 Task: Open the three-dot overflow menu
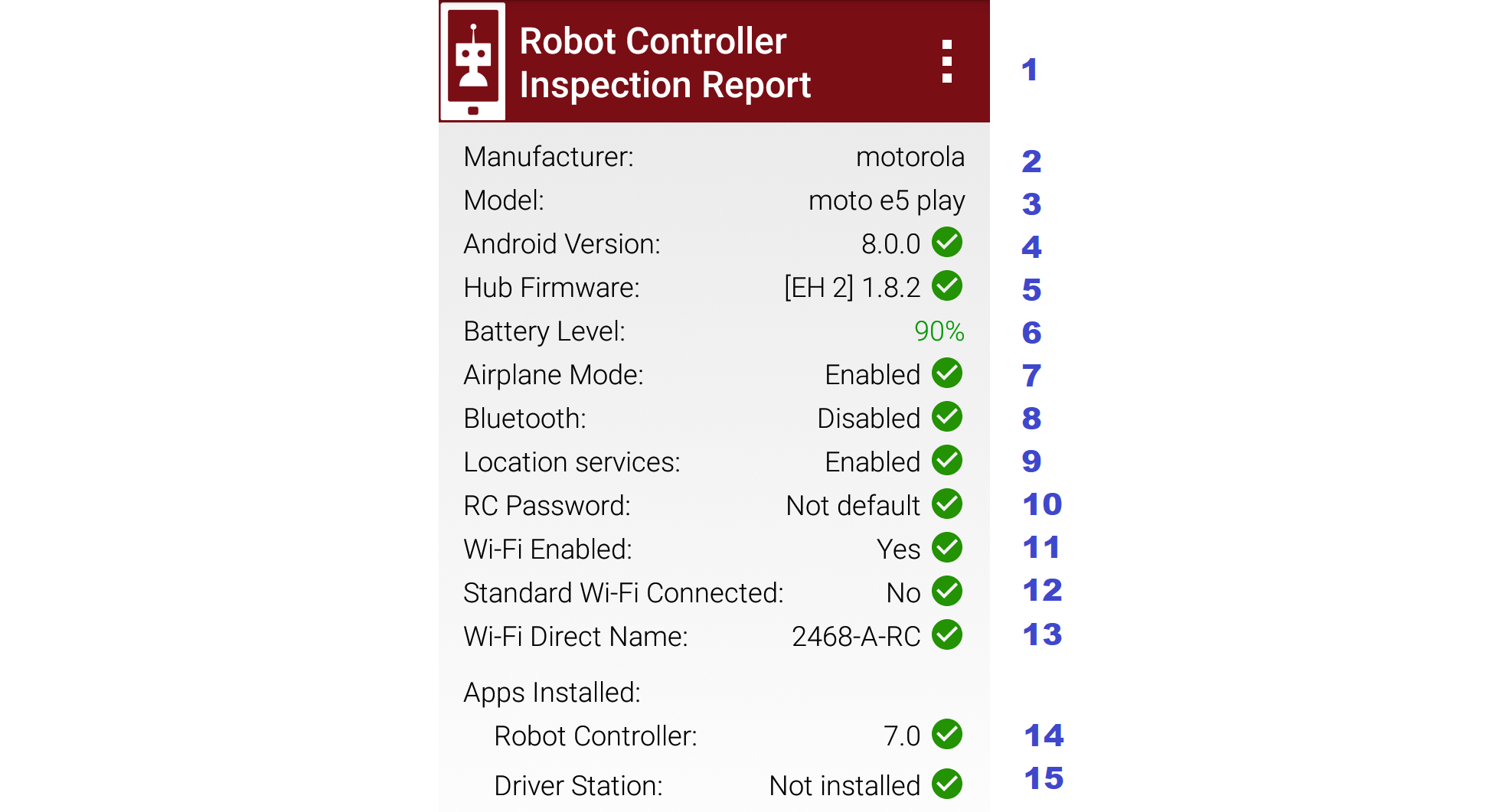(947, 61)
